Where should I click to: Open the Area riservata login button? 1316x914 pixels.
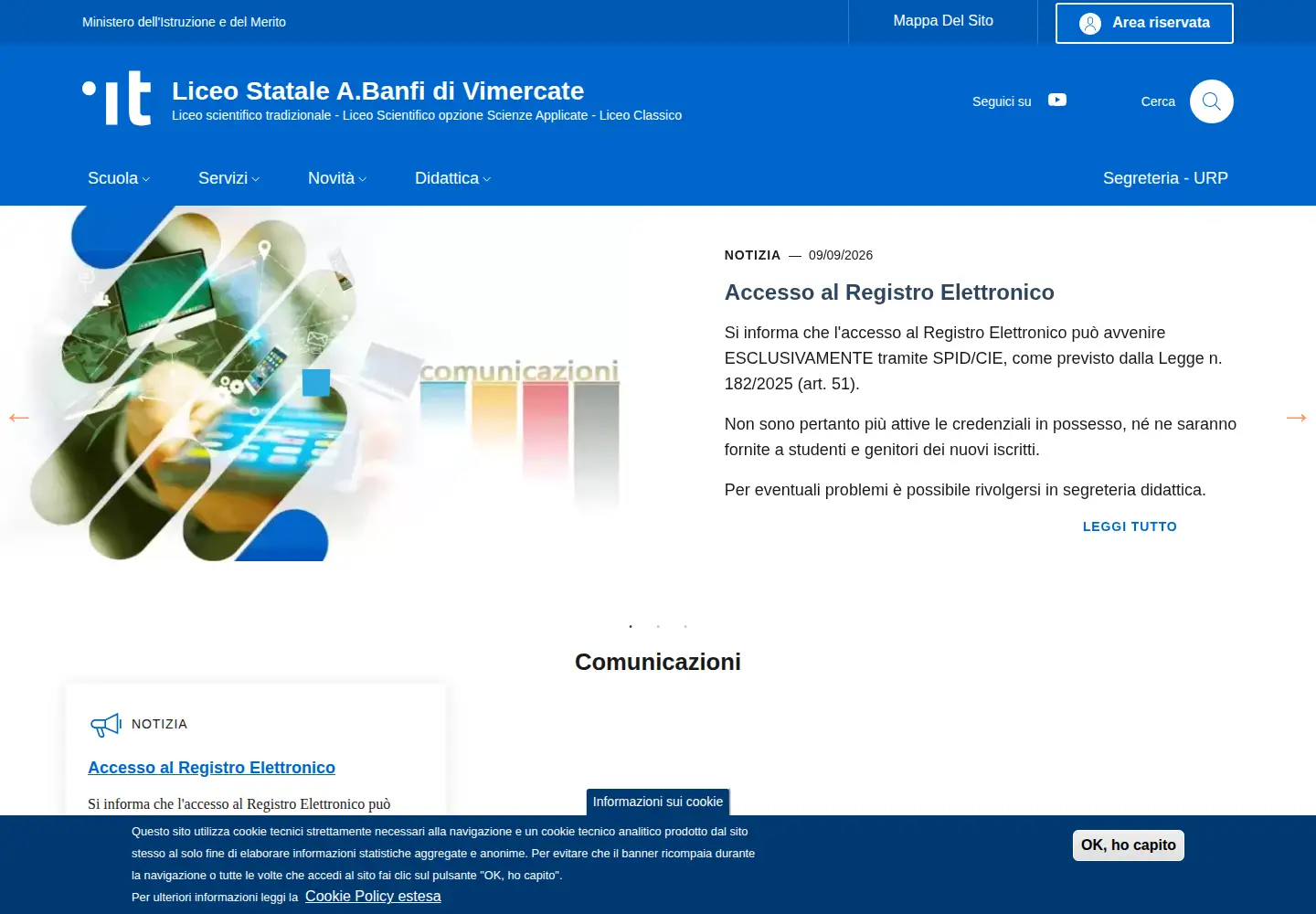1144,24
